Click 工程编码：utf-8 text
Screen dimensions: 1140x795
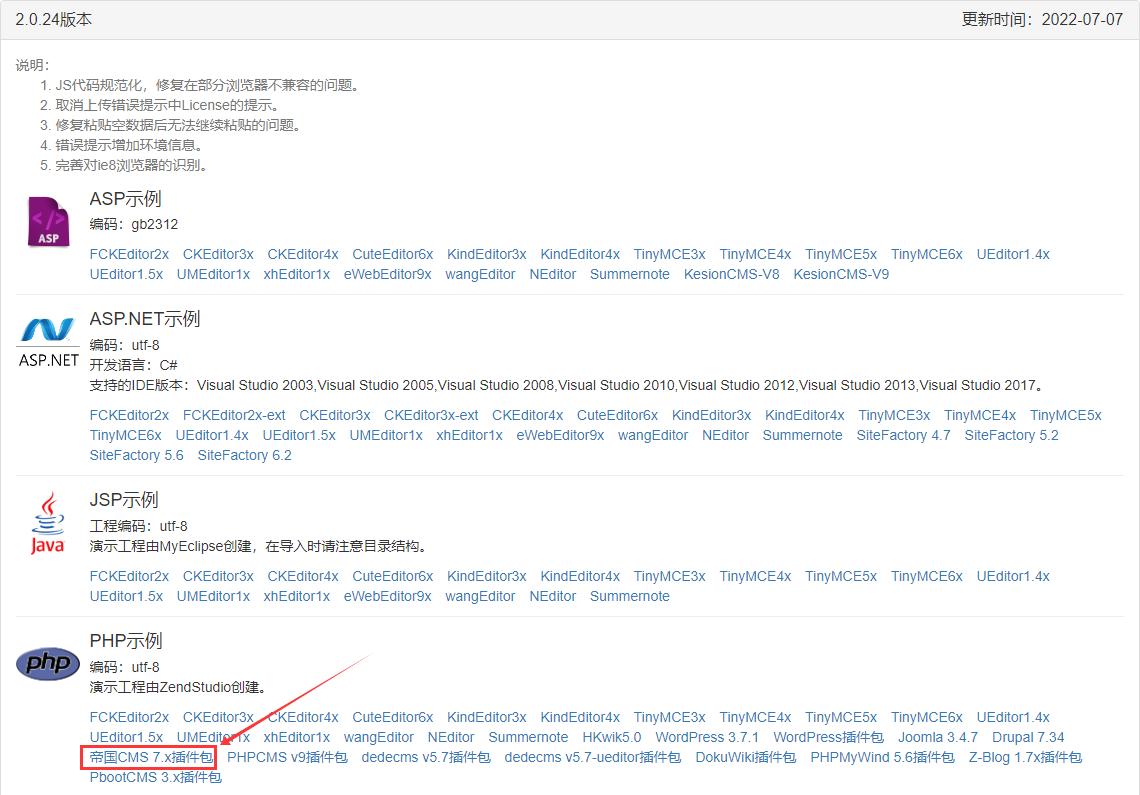(x=138, y=526)
